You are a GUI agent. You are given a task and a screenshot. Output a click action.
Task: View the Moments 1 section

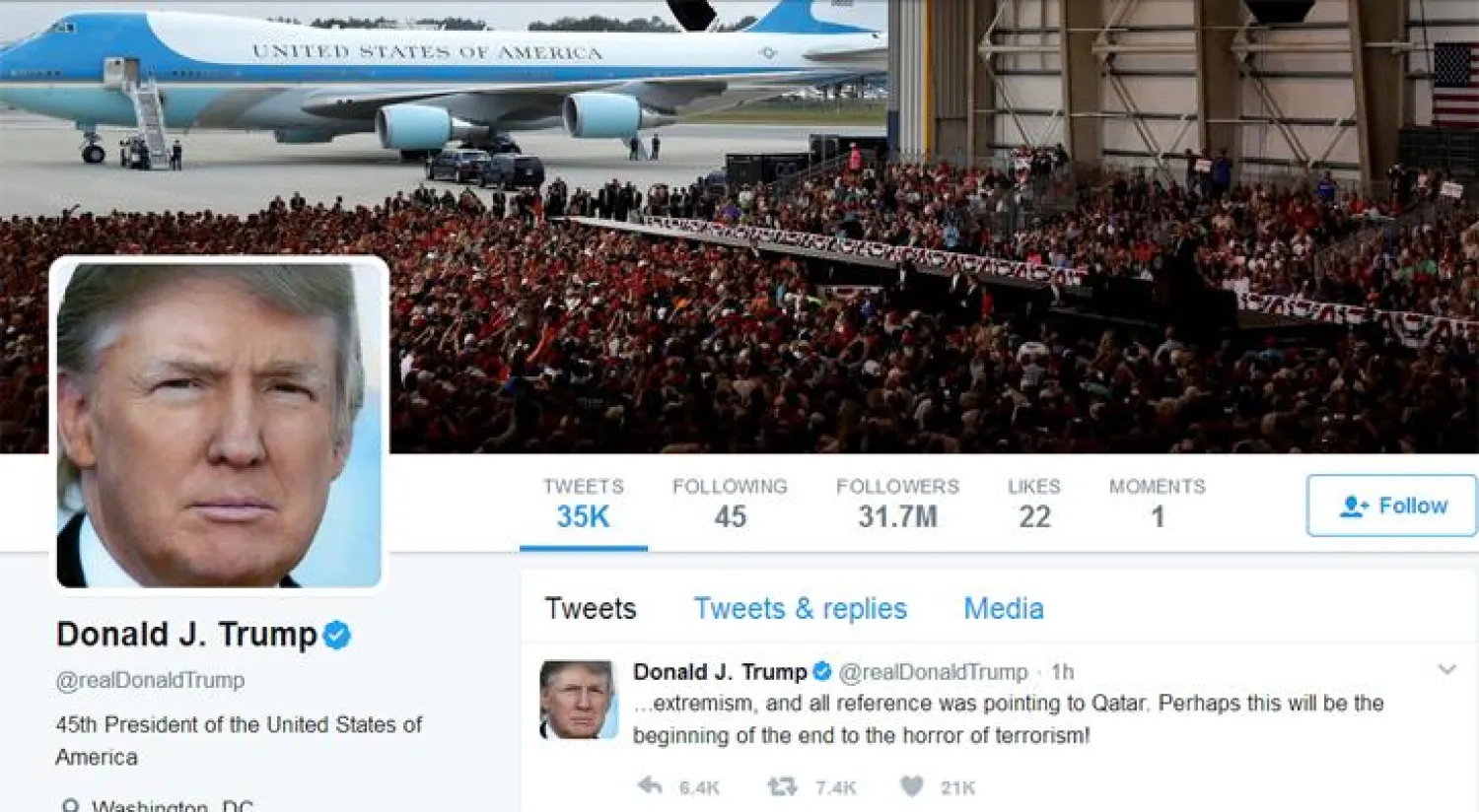click(1158, 504)
